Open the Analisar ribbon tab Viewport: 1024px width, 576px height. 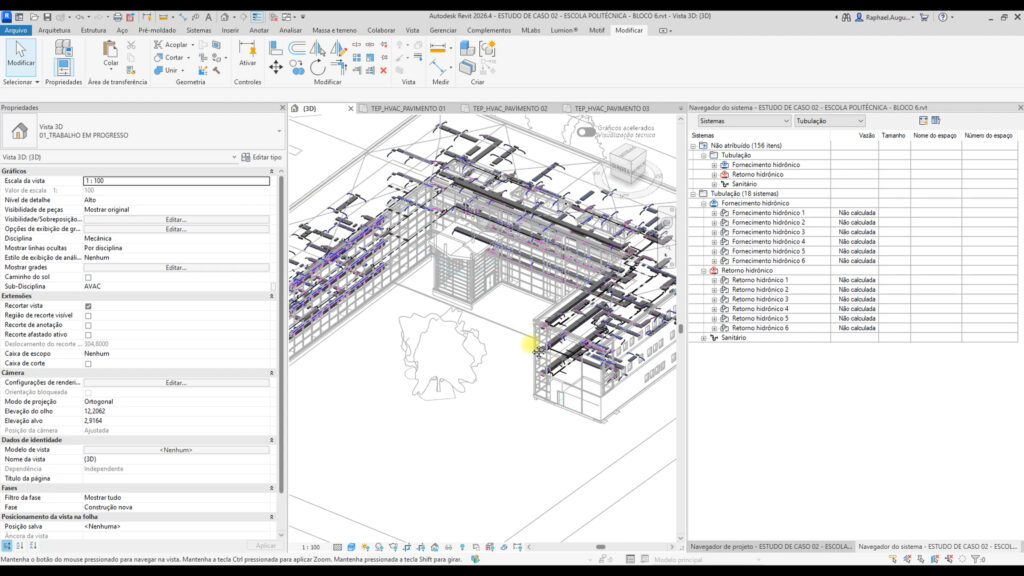coord(291,30)
